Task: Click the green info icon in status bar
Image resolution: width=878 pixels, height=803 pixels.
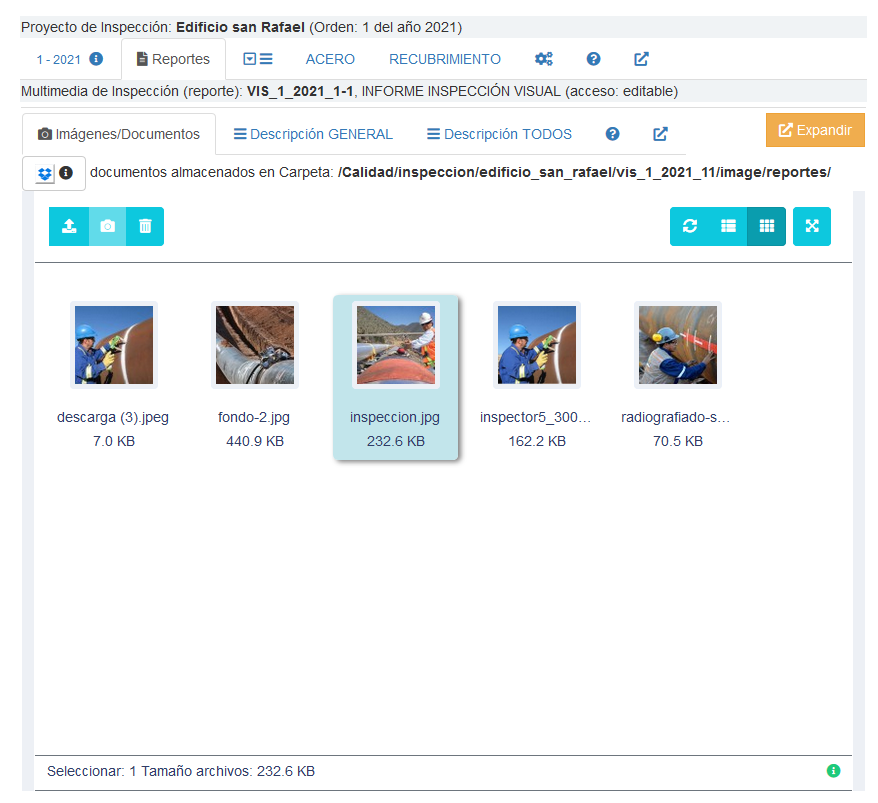Action: (833, 771)
